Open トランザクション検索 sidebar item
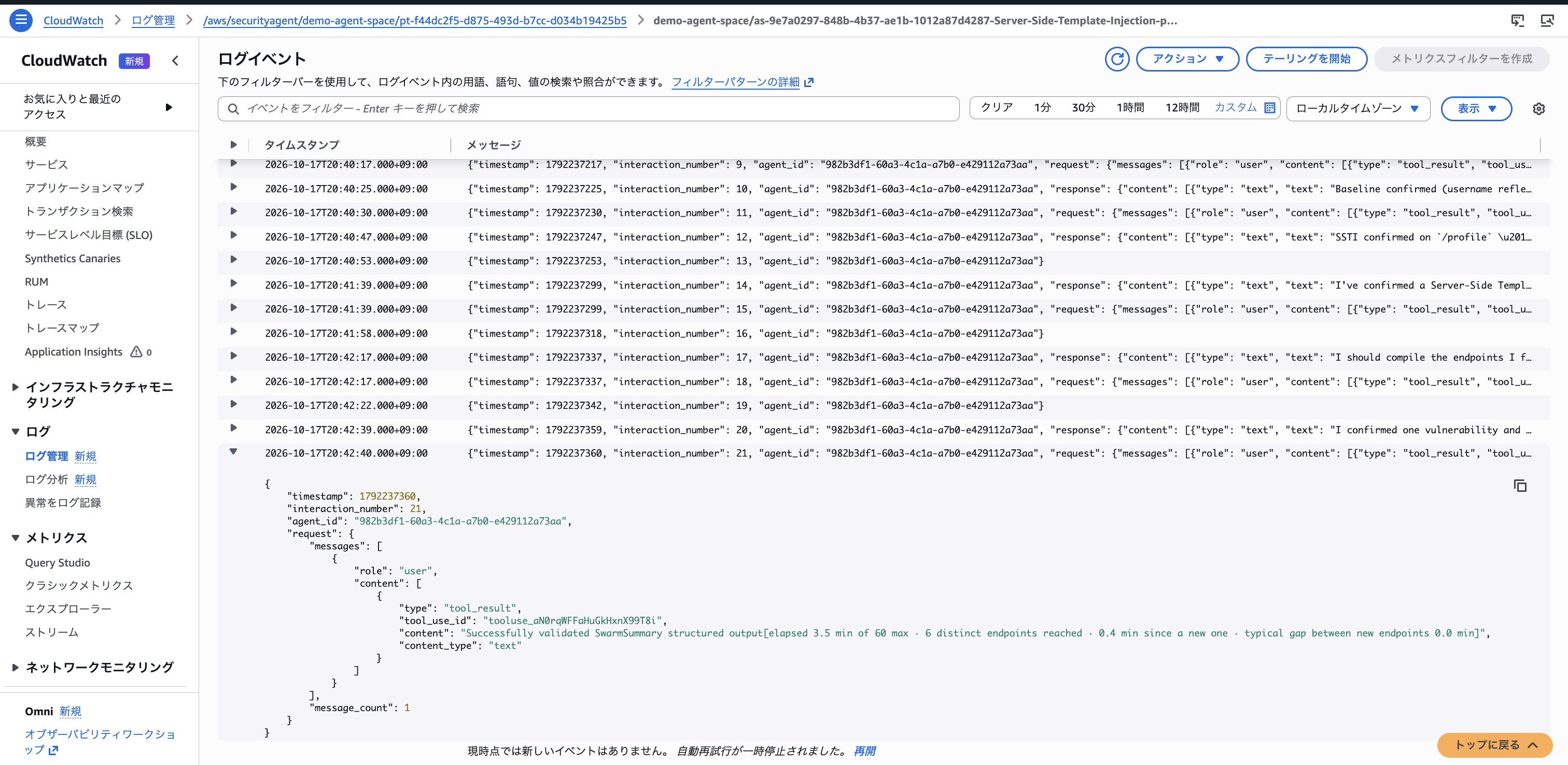The height and width of the screenshot is (765, 1568). (78, 211)
